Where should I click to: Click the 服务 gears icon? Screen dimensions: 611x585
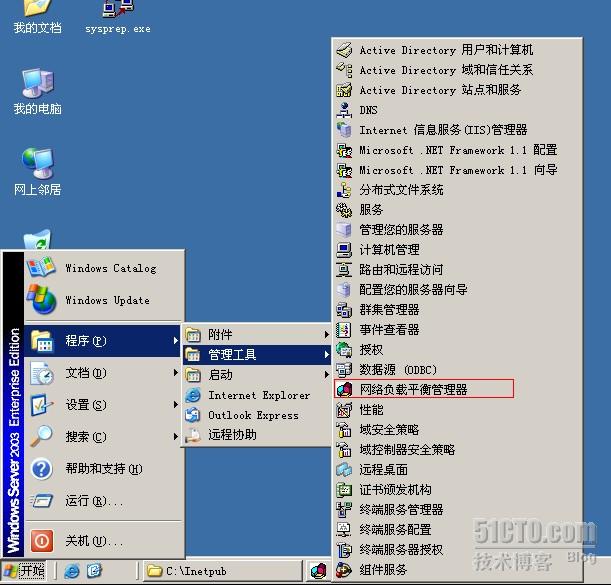344,210
